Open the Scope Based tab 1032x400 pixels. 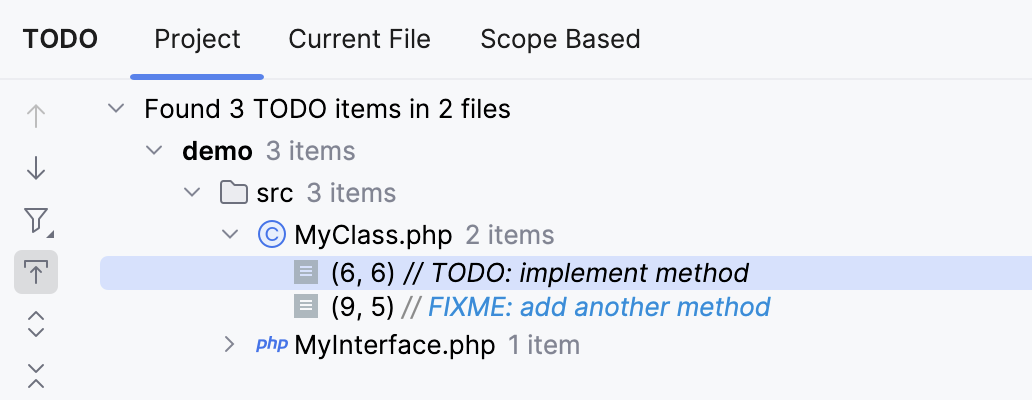pyautogui.click(x=560, y=39)
